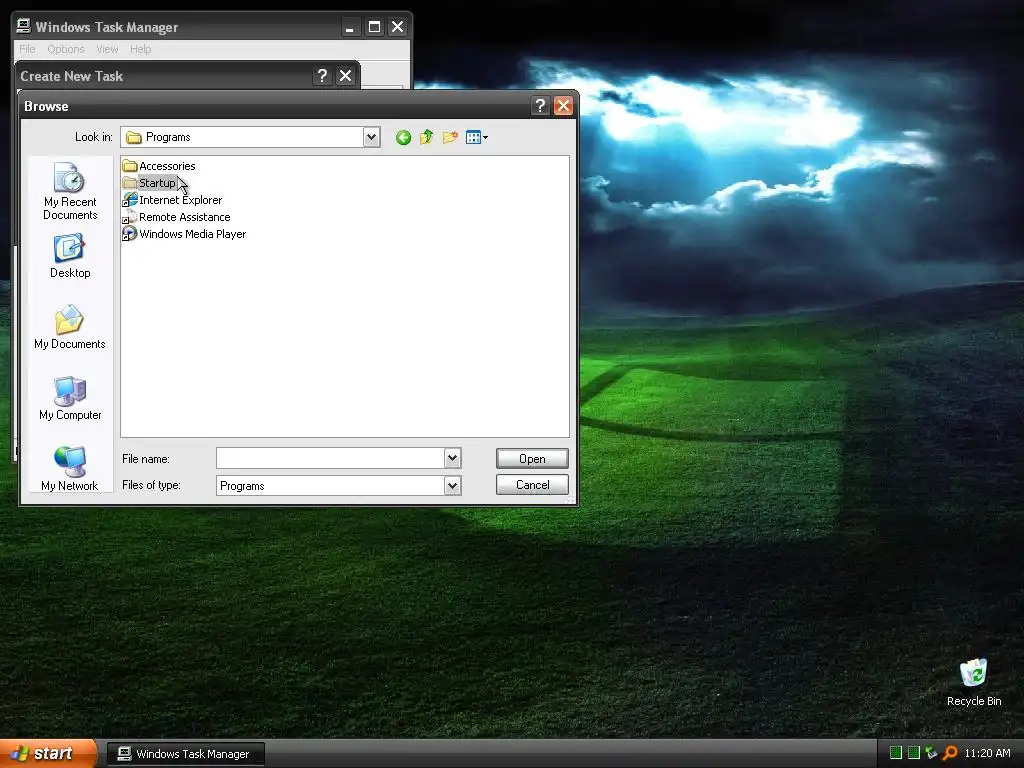Create a new folder in Browse dialog
Image resolution: width=1024 pixels, height=768 pixels.
(x=450, y=137)
